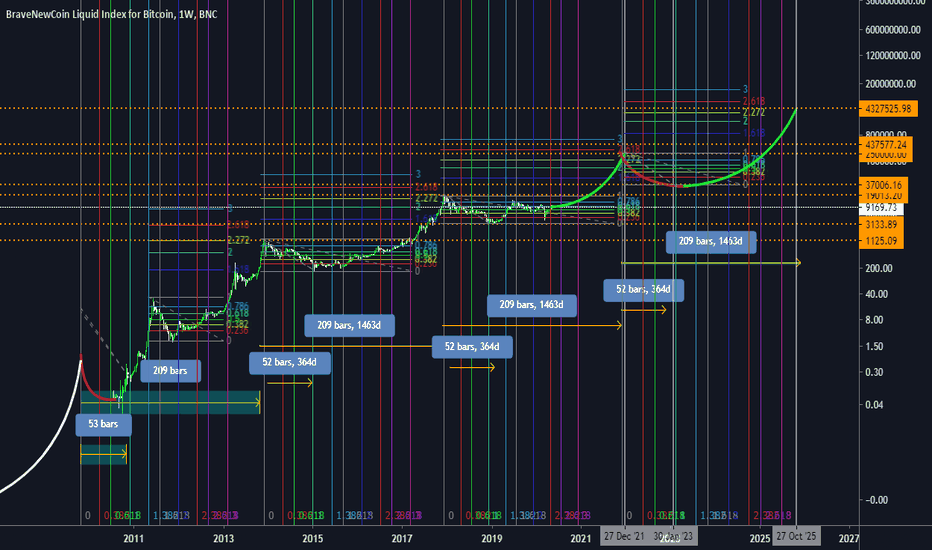Click the 2019 label on time axis

(492, 539)
